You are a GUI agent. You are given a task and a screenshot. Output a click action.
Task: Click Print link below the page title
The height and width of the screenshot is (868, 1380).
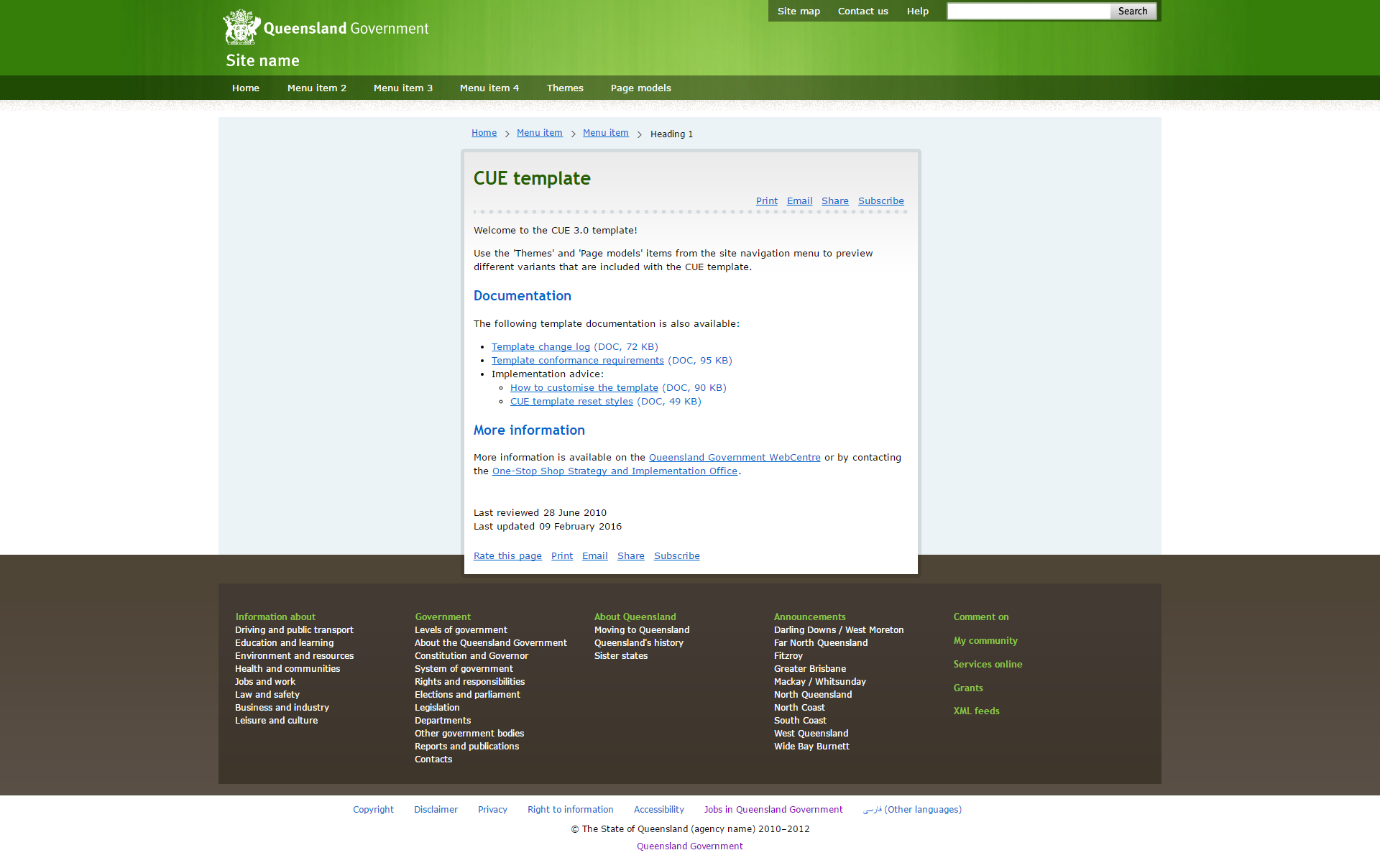pos(766,201)
